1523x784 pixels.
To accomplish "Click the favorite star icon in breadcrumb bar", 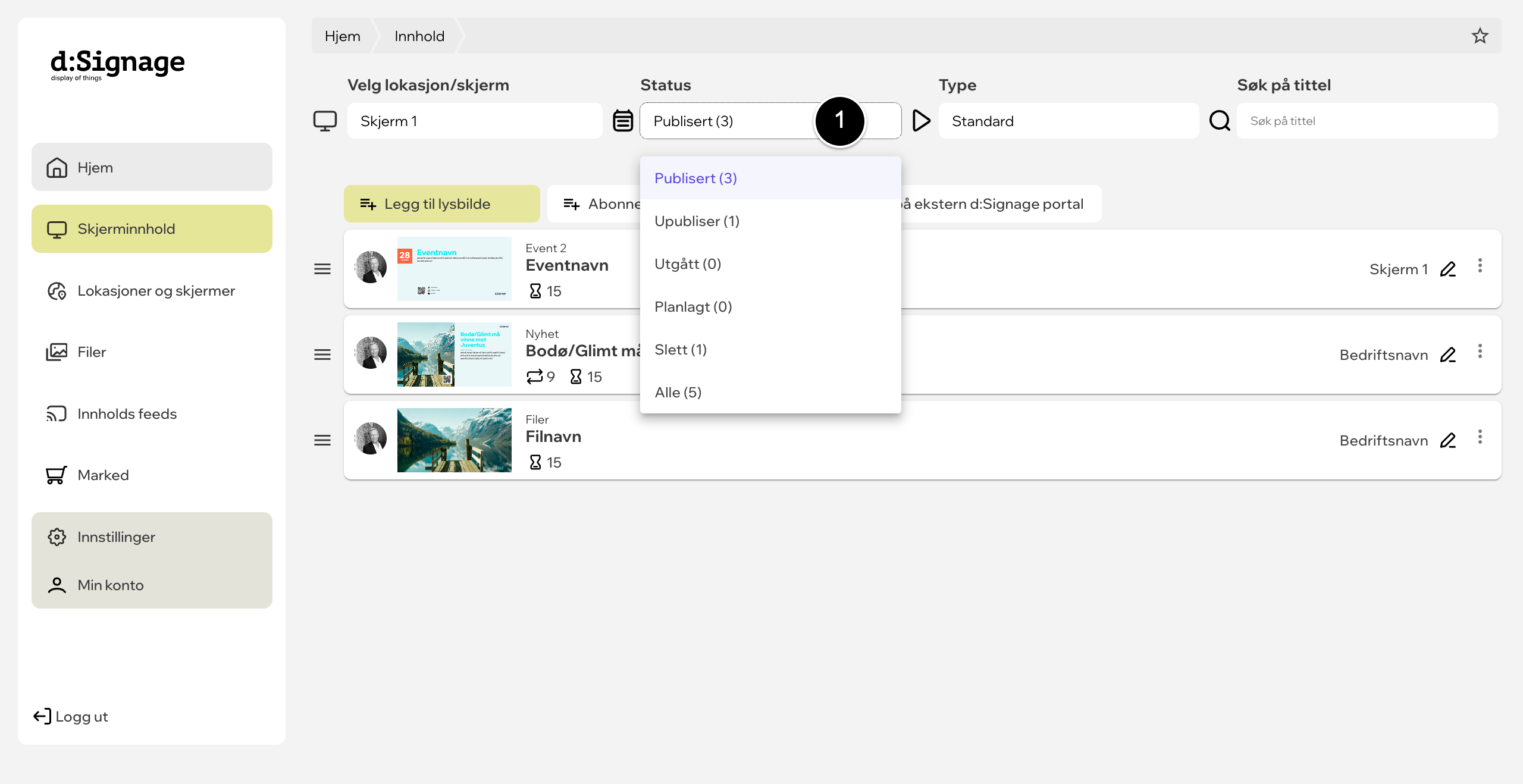I will pos(1480,36).
